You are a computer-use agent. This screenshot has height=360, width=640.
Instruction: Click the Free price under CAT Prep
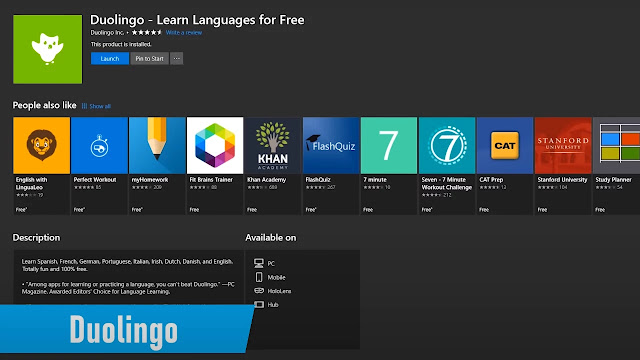(484, 210)
